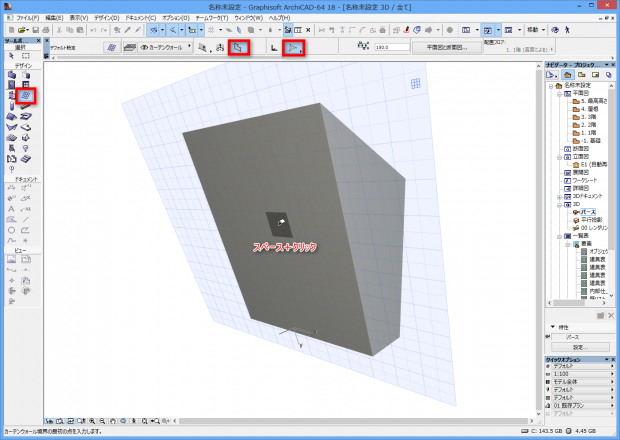Toggle the editing plane grid icon in 3D view
This screenshot has width=620, height=440.
tap(415, 83)
